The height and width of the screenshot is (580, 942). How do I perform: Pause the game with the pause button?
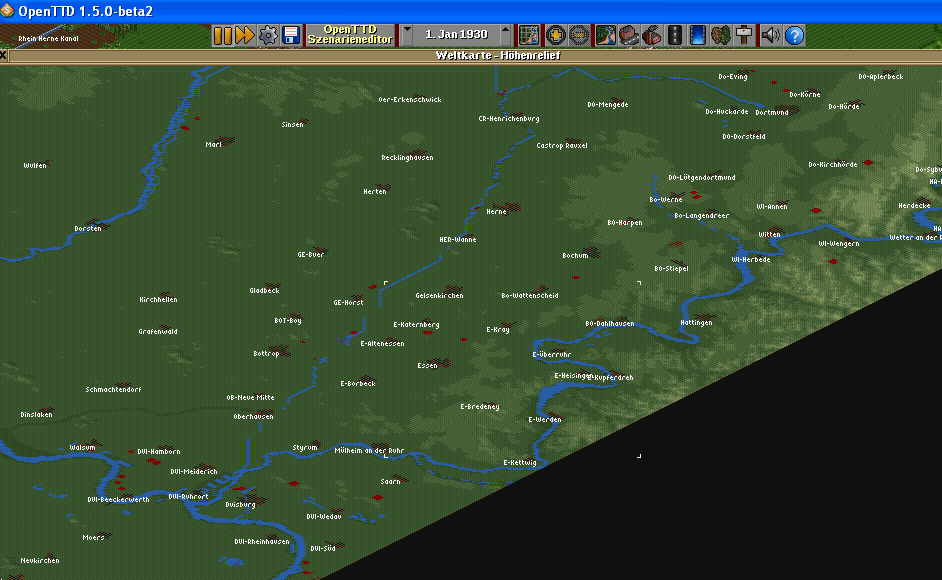point(222,36)
